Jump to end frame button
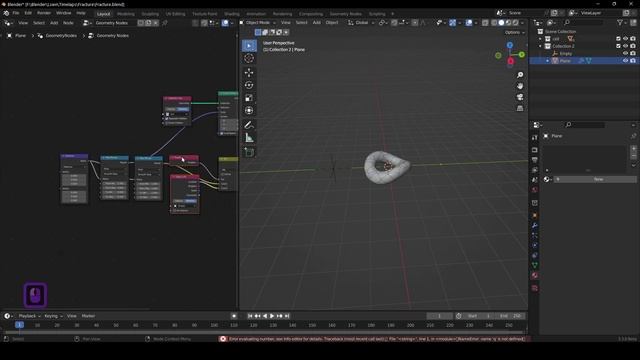 click(x=287, y=316)
